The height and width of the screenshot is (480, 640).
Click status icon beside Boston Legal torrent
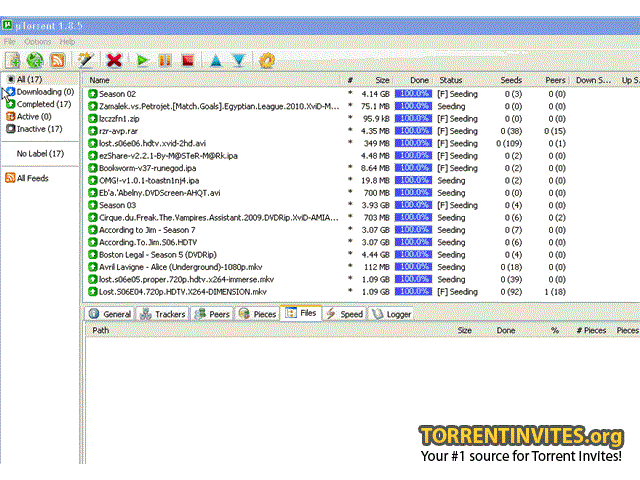pos(93,255)
